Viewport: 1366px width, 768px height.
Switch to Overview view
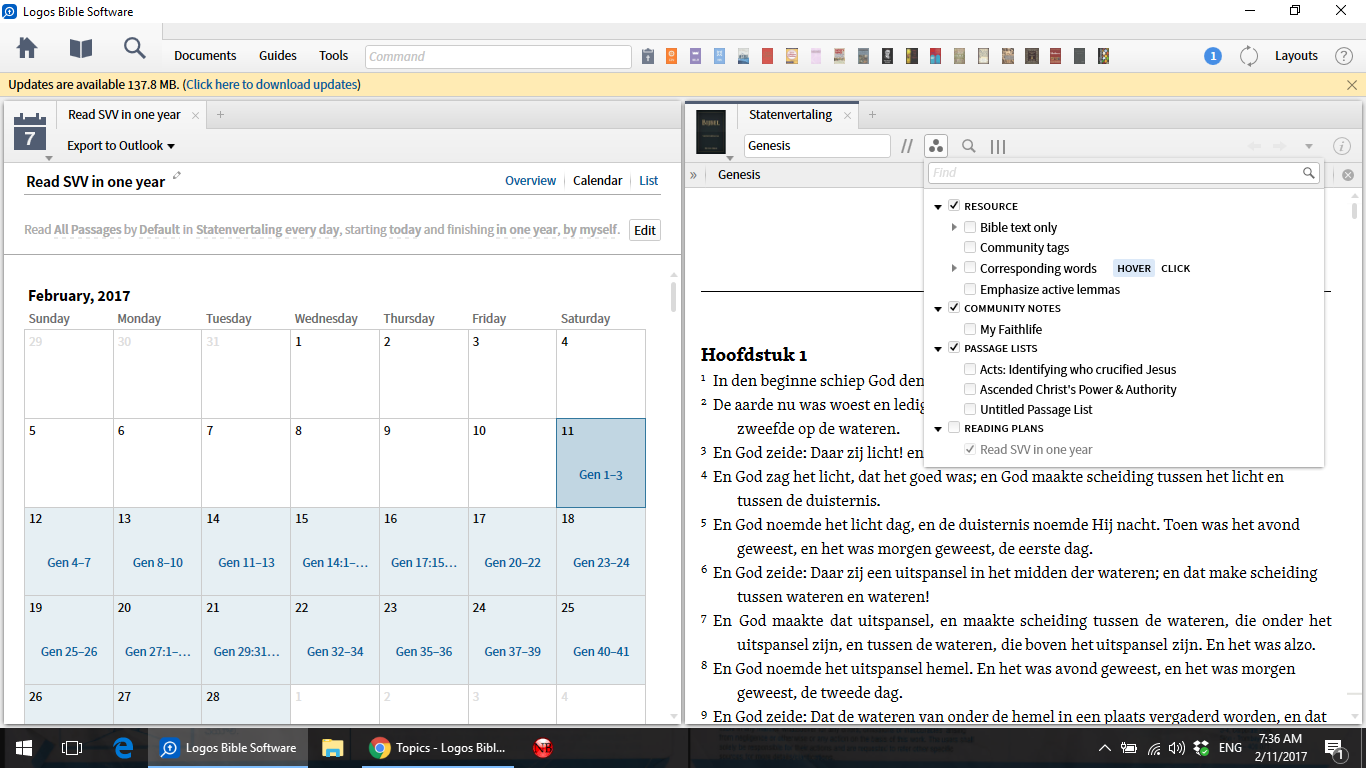[x=530, y=181]
